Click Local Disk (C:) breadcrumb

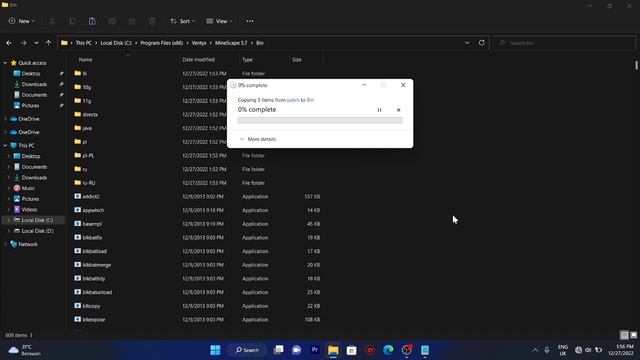point(116,43)
